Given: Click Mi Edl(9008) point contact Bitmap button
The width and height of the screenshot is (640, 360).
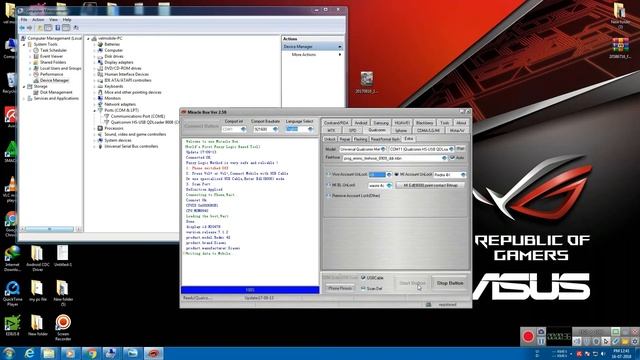Looking at the screenshot, I should (430, 185).
